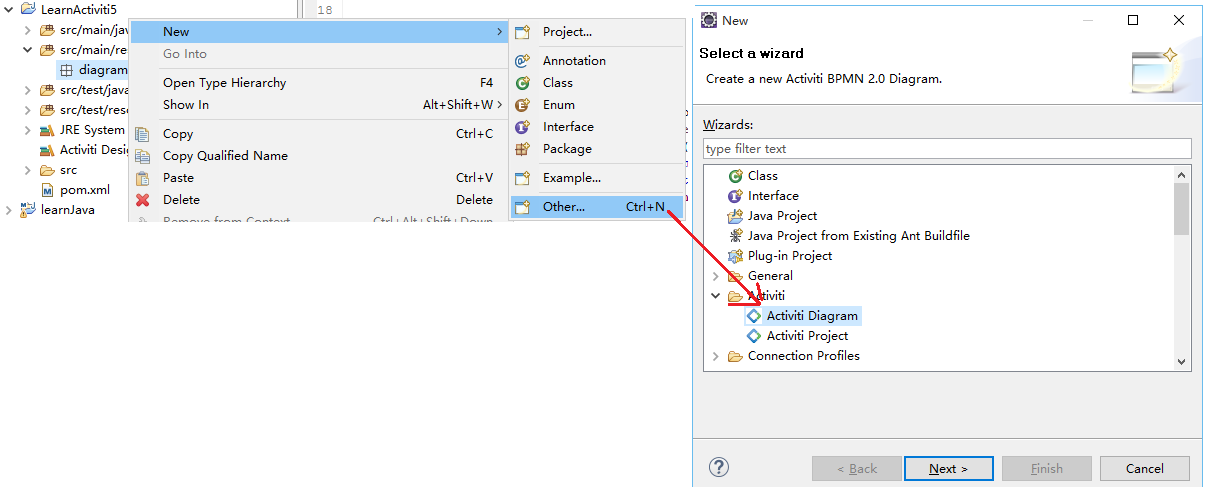Image resolution: width=1209 pixels, height=487 pixels.
Task: Expand the learnJava project node
Action: pyautogui.click(x=9, y=210)
